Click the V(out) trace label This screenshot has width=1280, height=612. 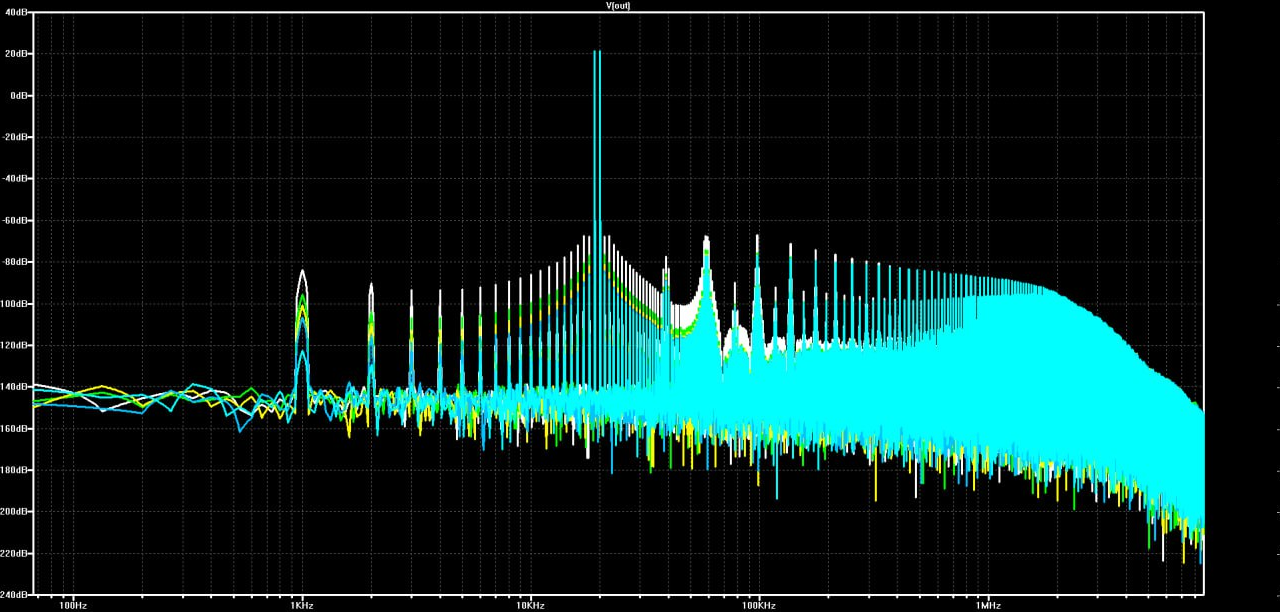(x=618, y=5)
